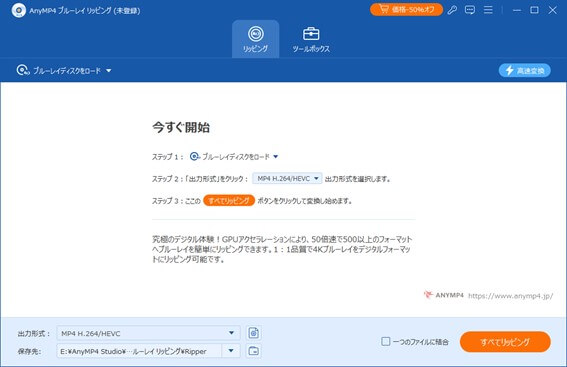Open the 出力形式 MP4 H.264/HEVC combo box
567x367 pixels.
[x=148, y=333]
